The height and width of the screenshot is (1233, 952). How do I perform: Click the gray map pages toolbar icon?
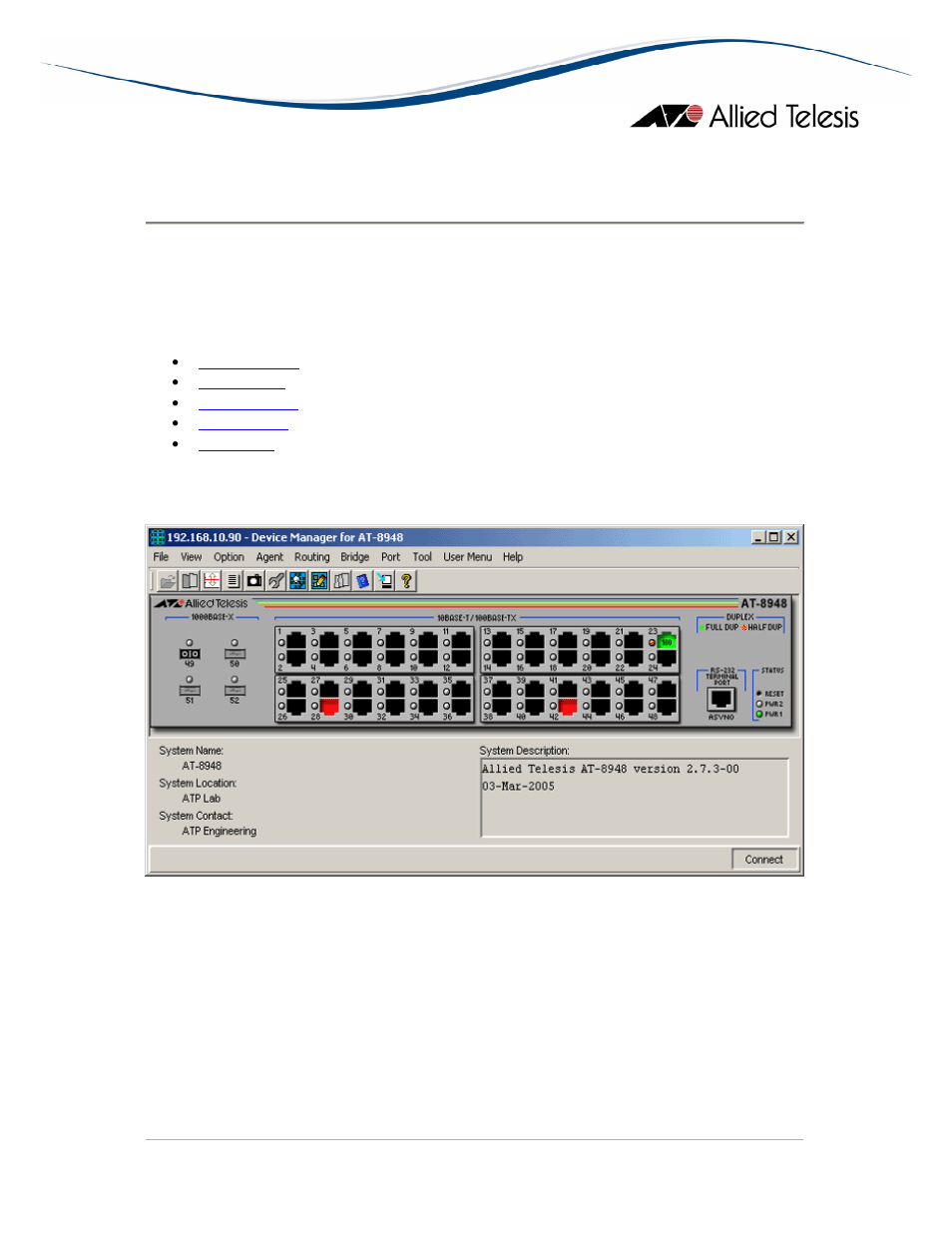click(341, 581)
